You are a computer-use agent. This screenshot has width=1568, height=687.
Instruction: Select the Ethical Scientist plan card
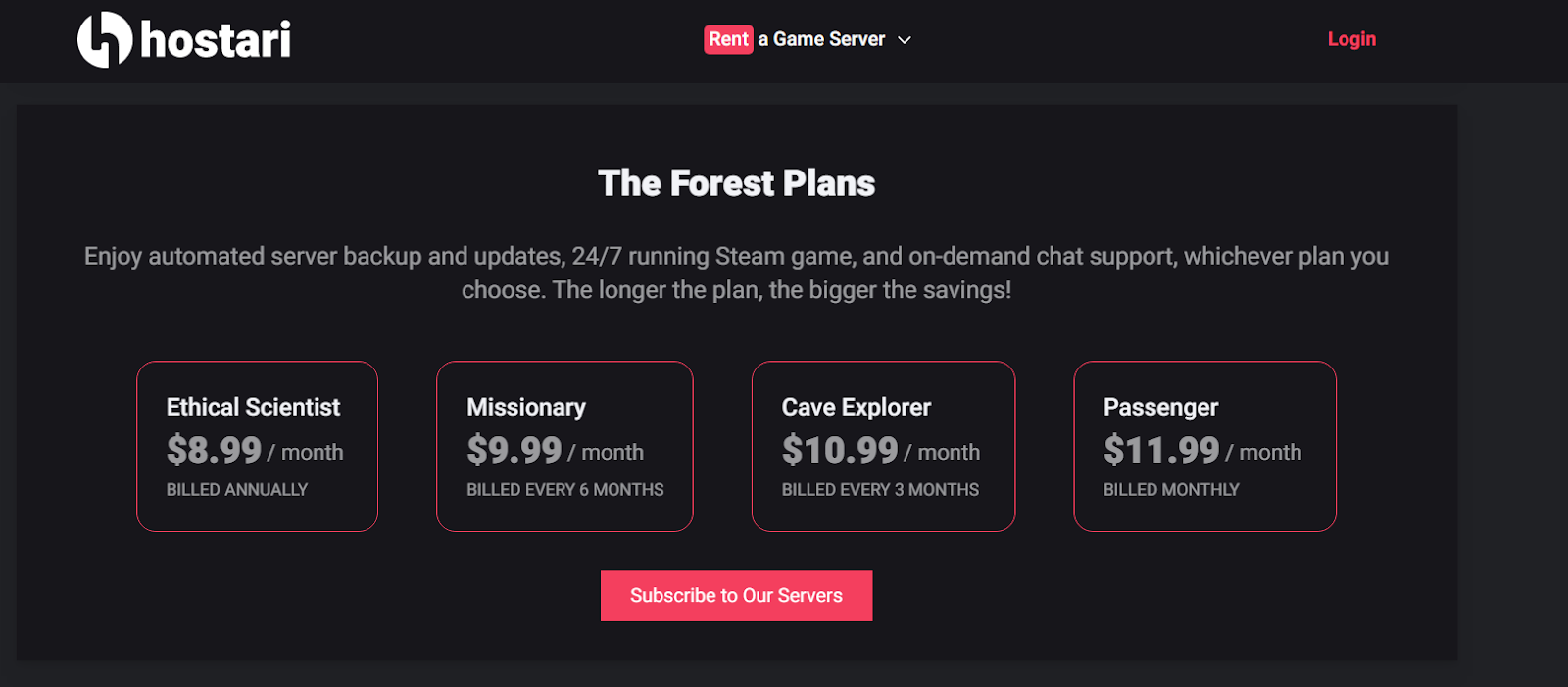coord(257,447)
